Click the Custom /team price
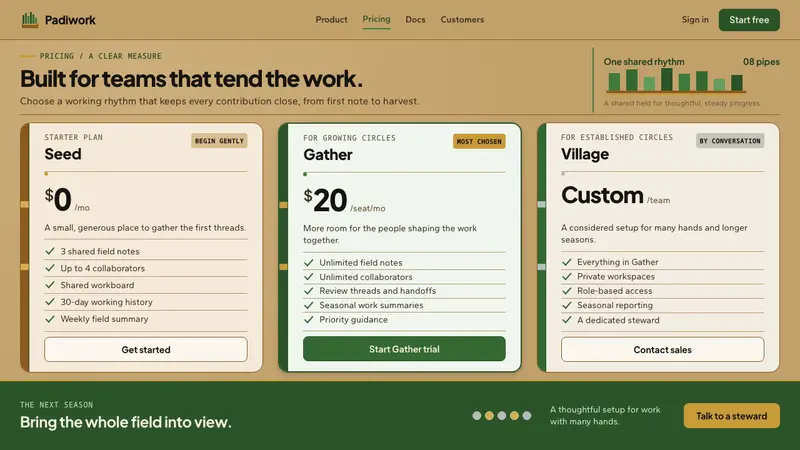The width and height of the screenshot is (800, 450). click(616, 195)
